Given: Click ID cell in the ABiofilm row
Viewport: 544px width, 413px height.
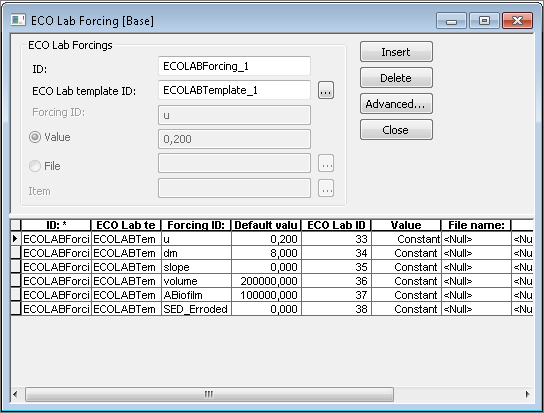Looking at the screenshot, I should coord(56,295).
